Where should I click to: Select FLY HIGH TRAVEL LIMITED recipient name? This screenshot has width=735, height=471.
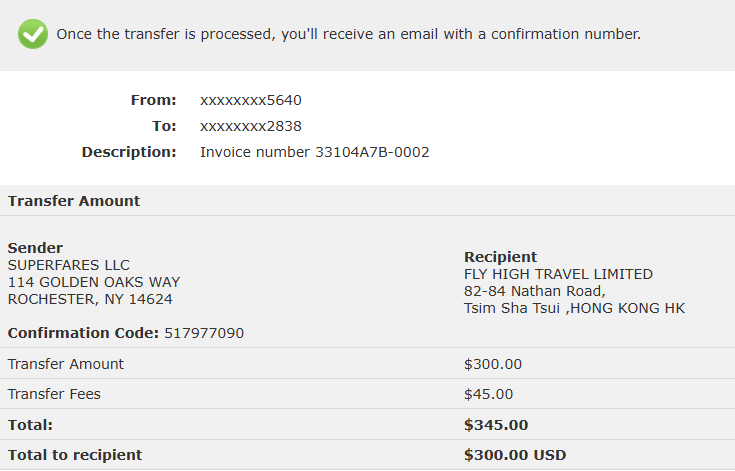click(558, 274)
